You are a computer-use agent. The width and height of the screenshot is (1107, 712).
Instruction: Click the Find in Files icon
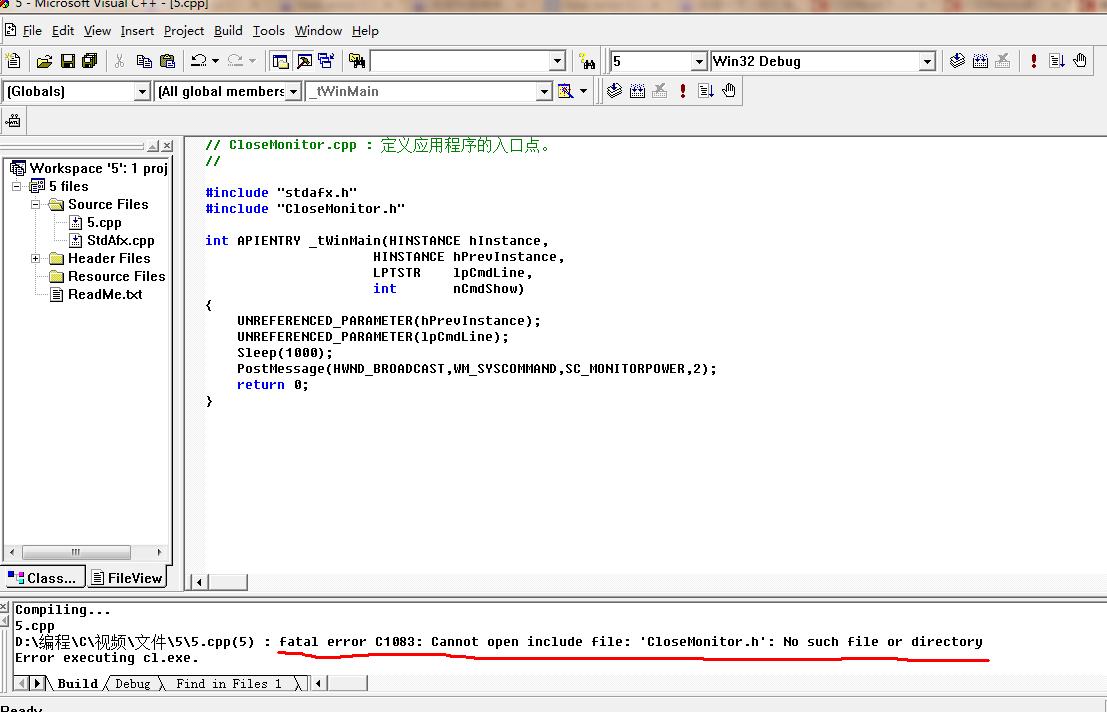[x=357, y=61]
